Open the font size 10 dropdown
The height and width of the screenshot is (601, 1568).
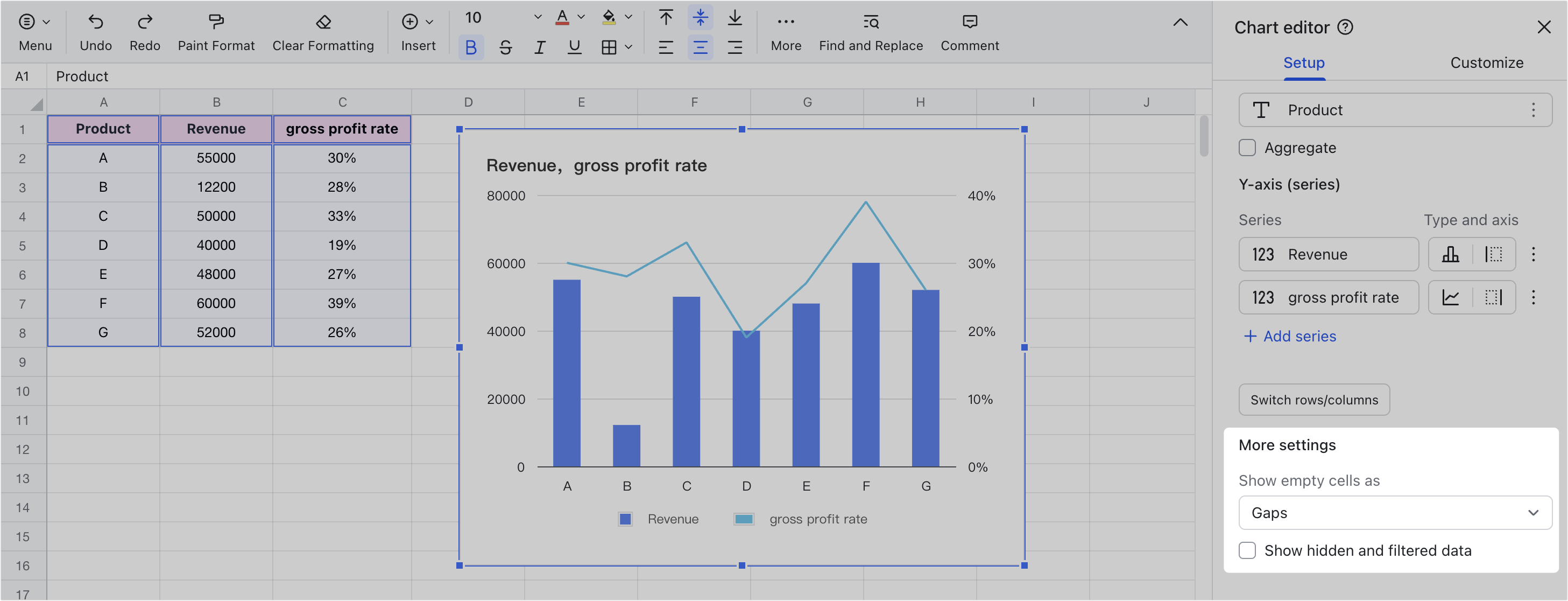point(502,18)
